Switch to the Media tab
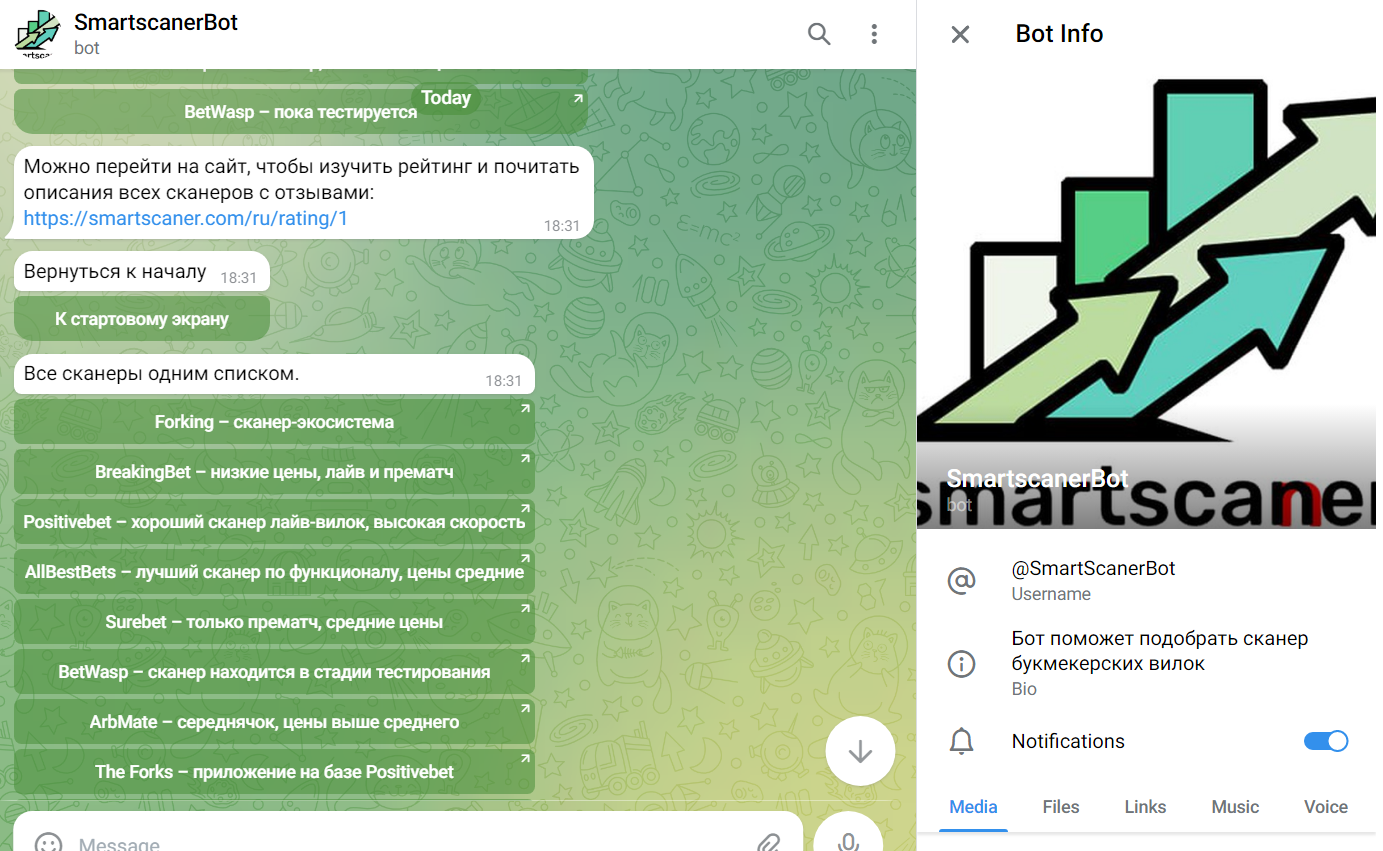Screen dimensions: 1383x851 [x=973, y=807]
